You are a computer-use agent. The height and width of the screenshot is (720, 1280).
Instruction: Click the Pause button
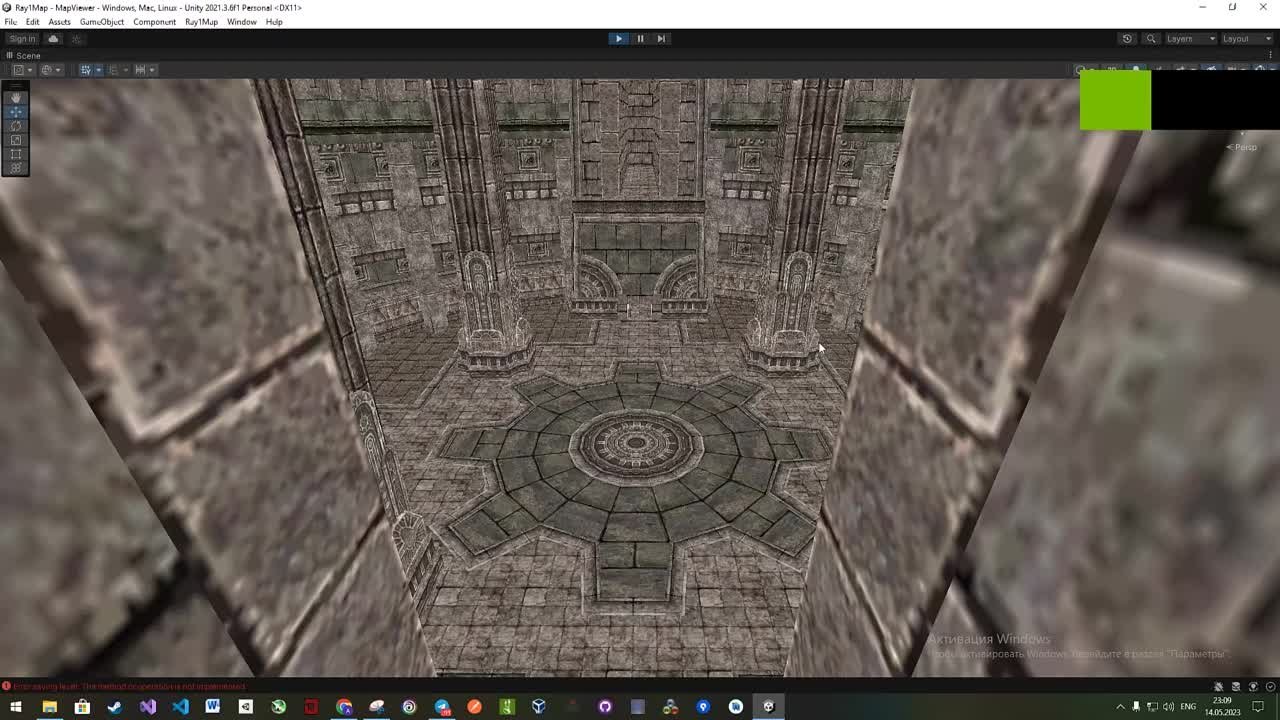pyautogui.click(x=640, y=39)
